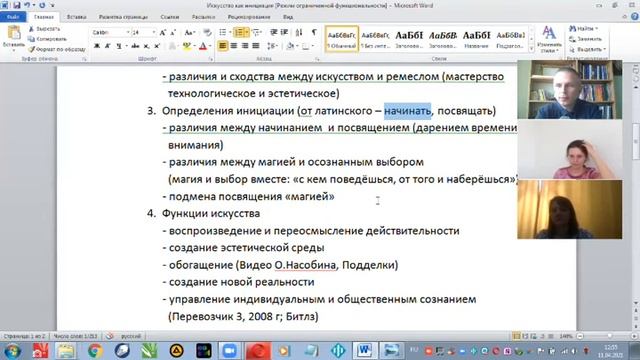Open the Calibri font name dropdown

pos(128,32)
